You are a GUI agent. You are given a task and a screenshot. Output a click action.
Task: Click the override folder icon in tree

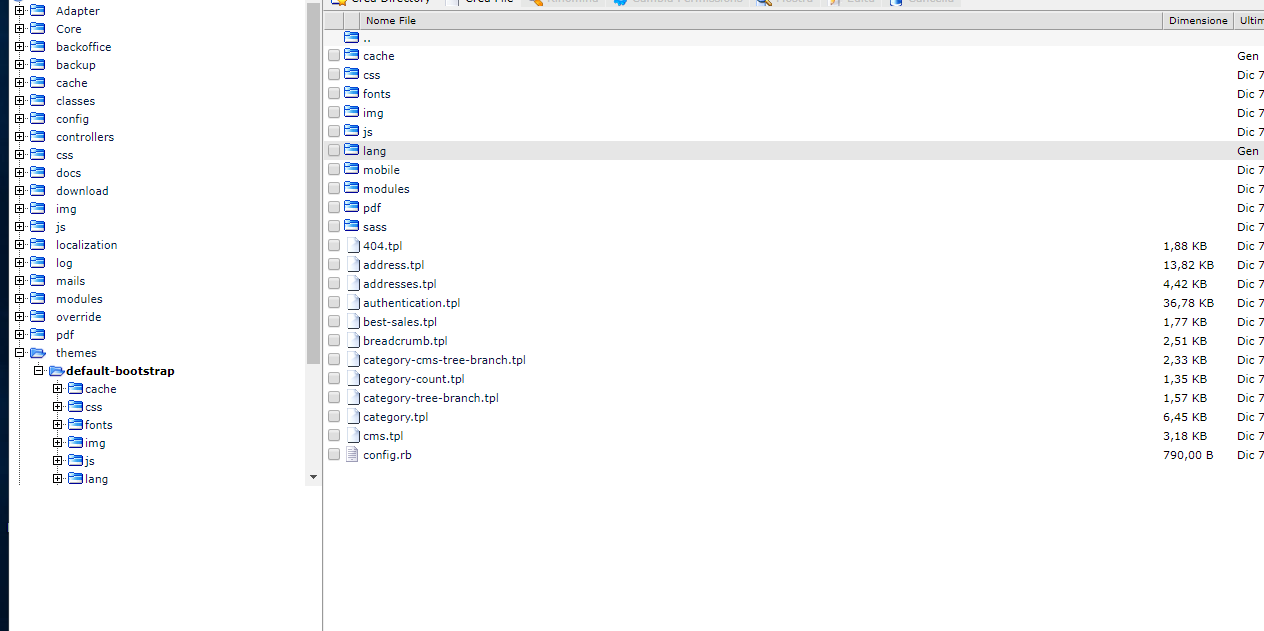tap(38, 316)
